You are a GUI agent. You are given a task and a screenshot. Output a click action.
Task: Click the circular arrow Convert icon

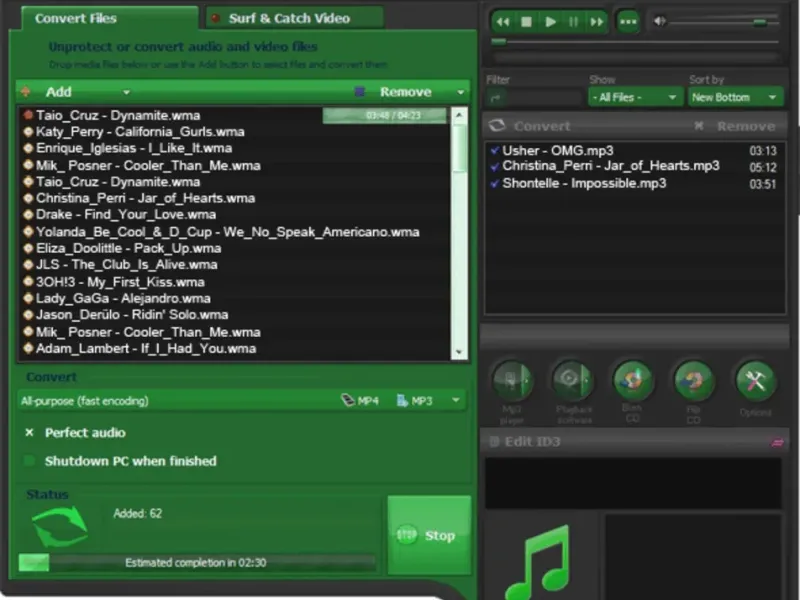(x=497, y=126)
